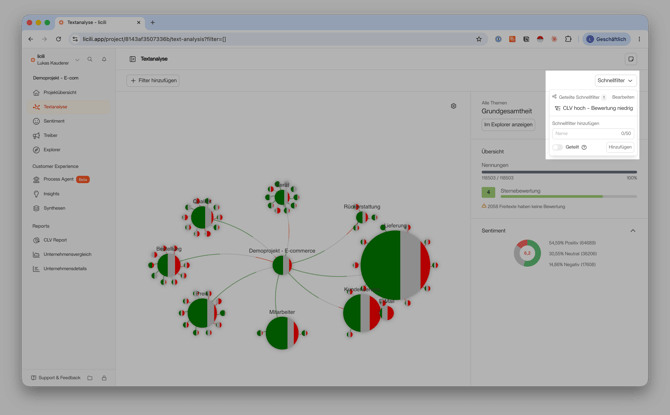Select the Bestellung node
The width and height of the screenshot is (670, 415).
click(x=169, y=265)
